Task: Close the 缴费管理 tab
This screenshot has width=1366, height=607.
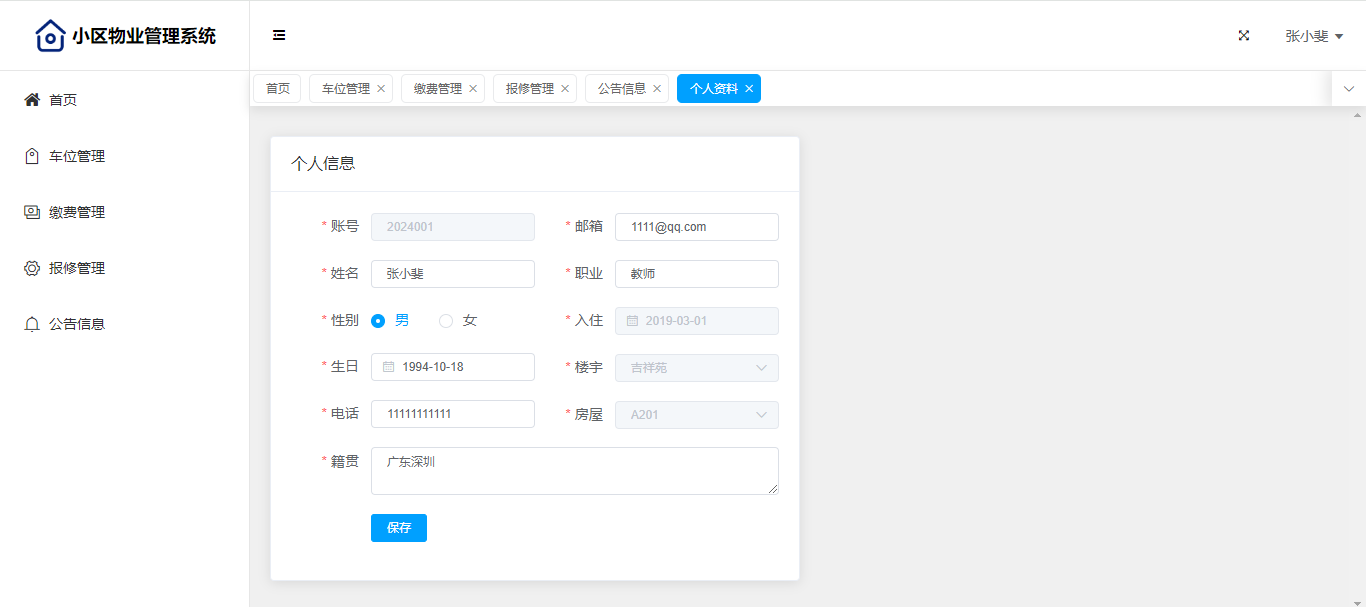Action: click(473, 89)
